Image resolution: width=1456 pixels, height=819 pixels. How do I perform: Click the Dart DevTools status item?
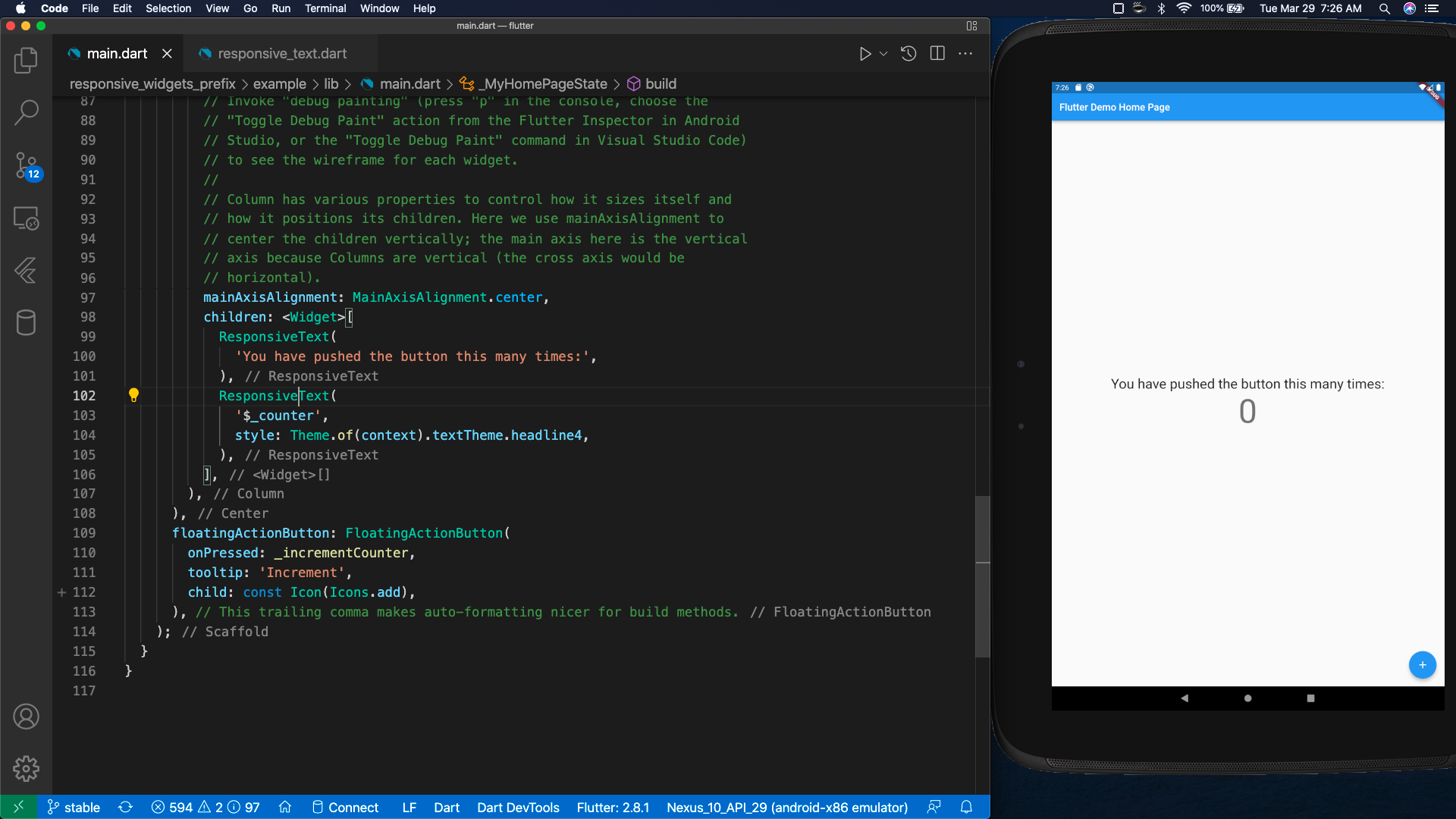[x=518, y=807]
